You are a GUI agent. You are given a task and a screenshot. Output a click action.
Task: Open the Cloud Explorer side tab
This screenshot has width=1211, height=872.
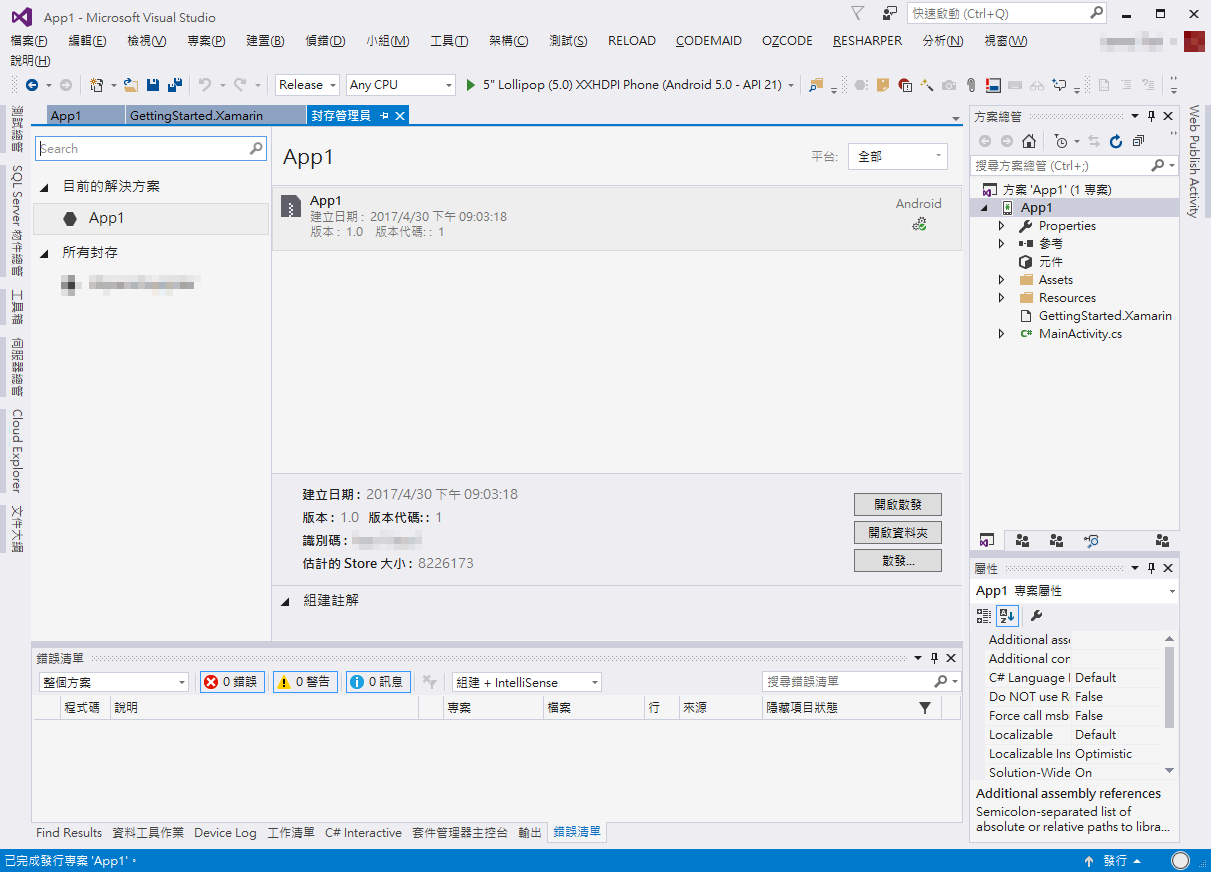tap(17, 451)
